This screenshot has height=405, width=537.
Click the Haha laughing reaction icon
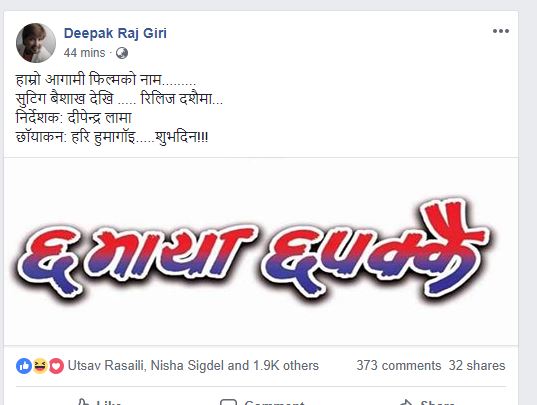click(40, 366)
